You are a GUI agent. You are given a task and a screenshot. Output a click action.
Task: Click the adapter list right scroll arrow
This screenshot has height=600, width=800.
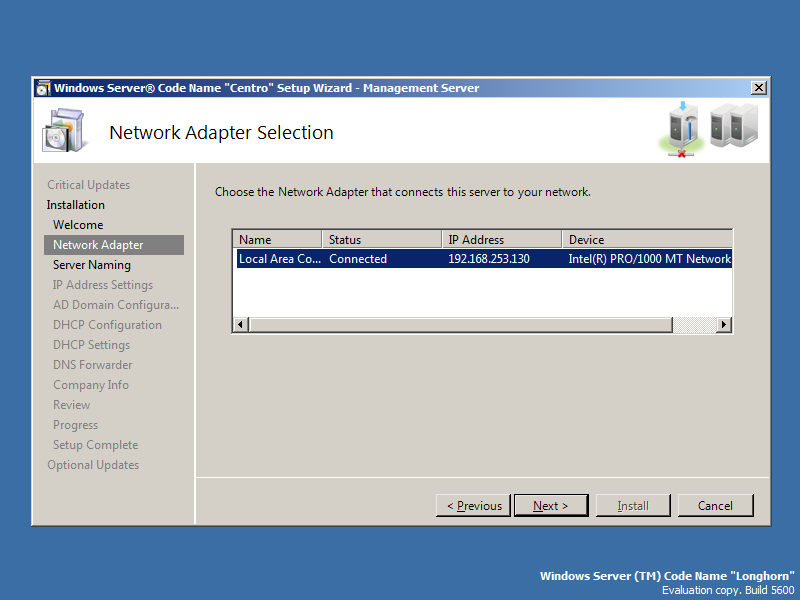click(x=723, y=324)
